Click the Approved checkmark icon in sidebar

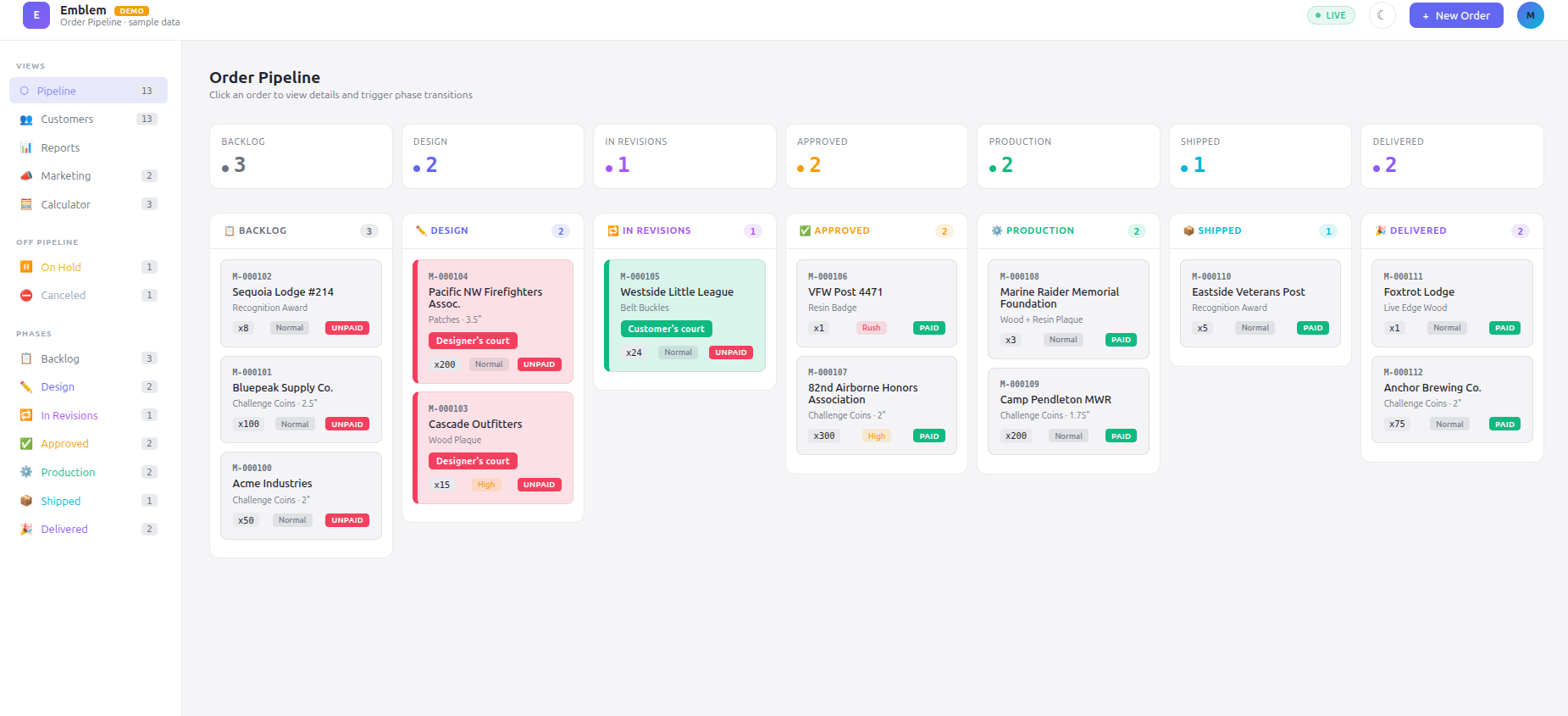26,443
